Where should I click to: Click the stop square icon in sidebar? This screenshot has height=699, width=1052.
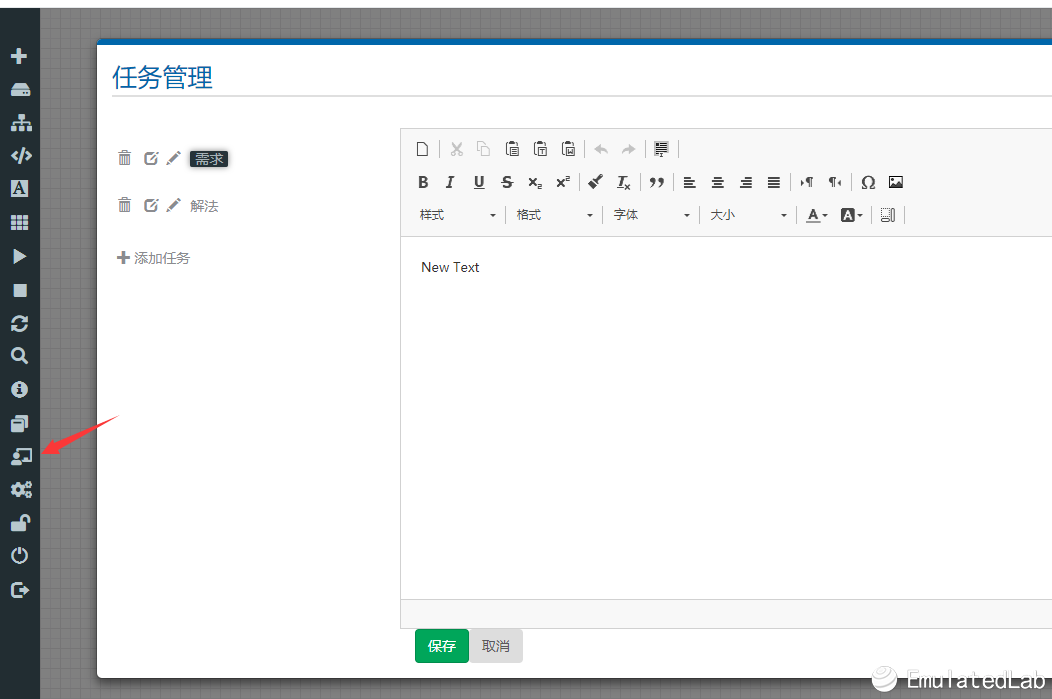coord(20,290)
